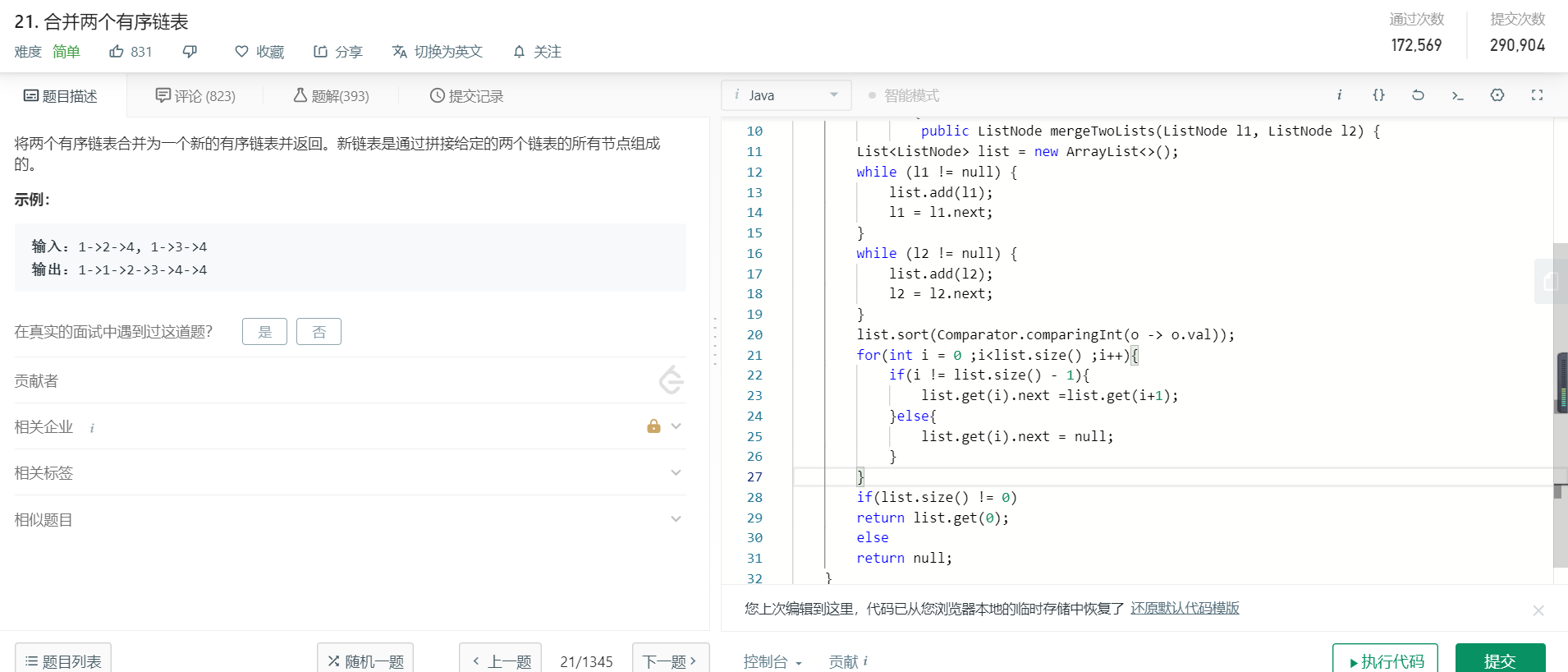Click the info icon beside 贡献
Screen dimensions: 1568x672
pyautogui.click(x=865, y=661)
